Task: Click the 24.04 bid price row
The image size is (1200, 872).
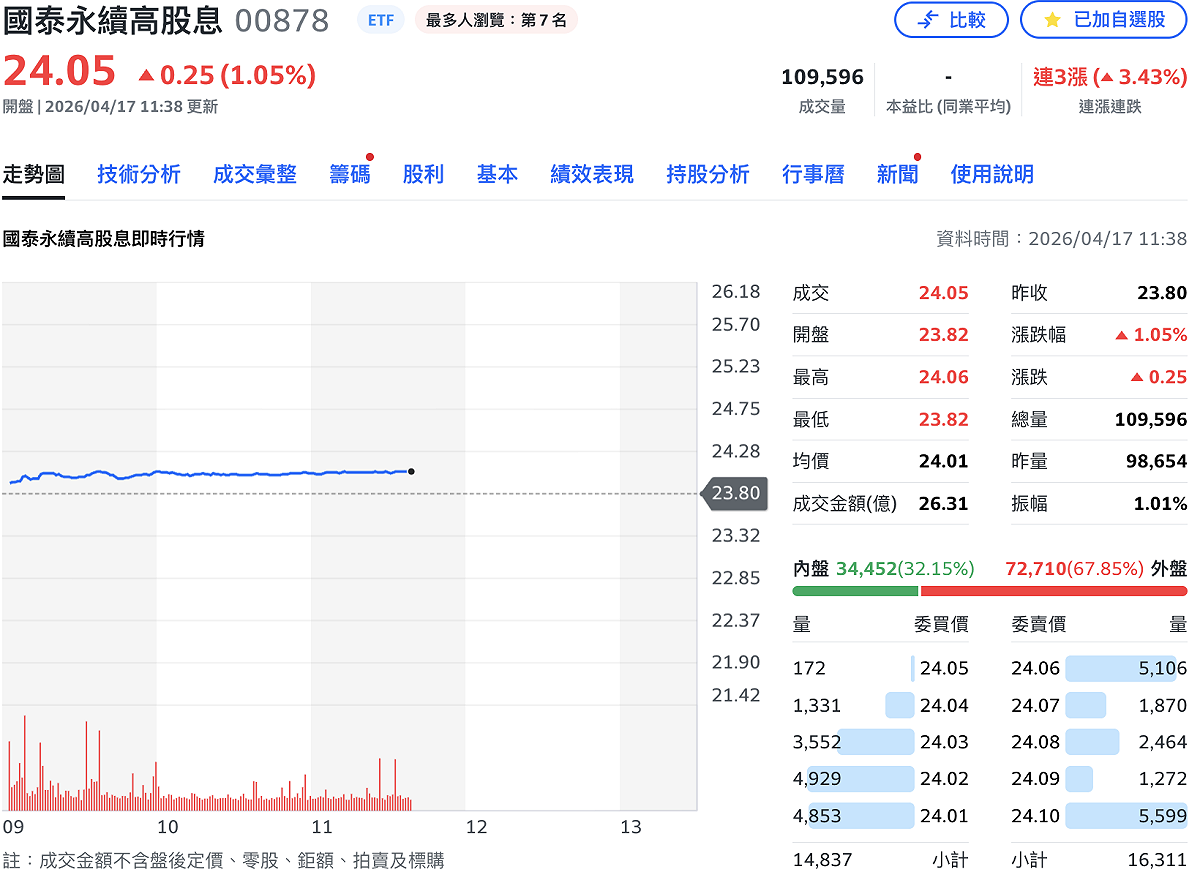Action: tap(881, 705)
